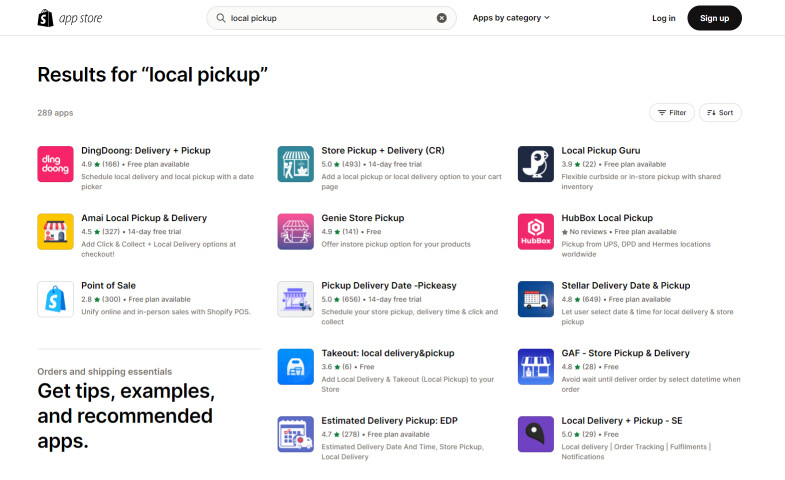Open the Local Pickup Guru bird icon

(x=536, y=164)
